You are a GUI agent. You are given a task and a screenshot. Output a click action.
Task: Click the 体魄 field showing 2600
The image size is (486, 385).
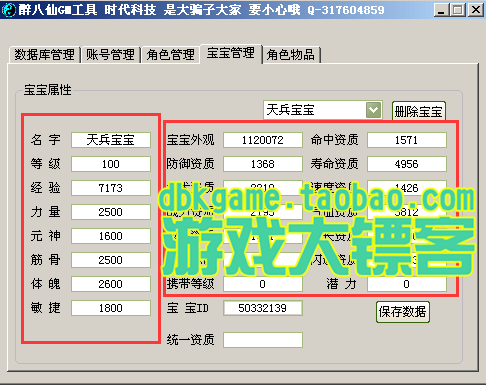pos(111,284)
